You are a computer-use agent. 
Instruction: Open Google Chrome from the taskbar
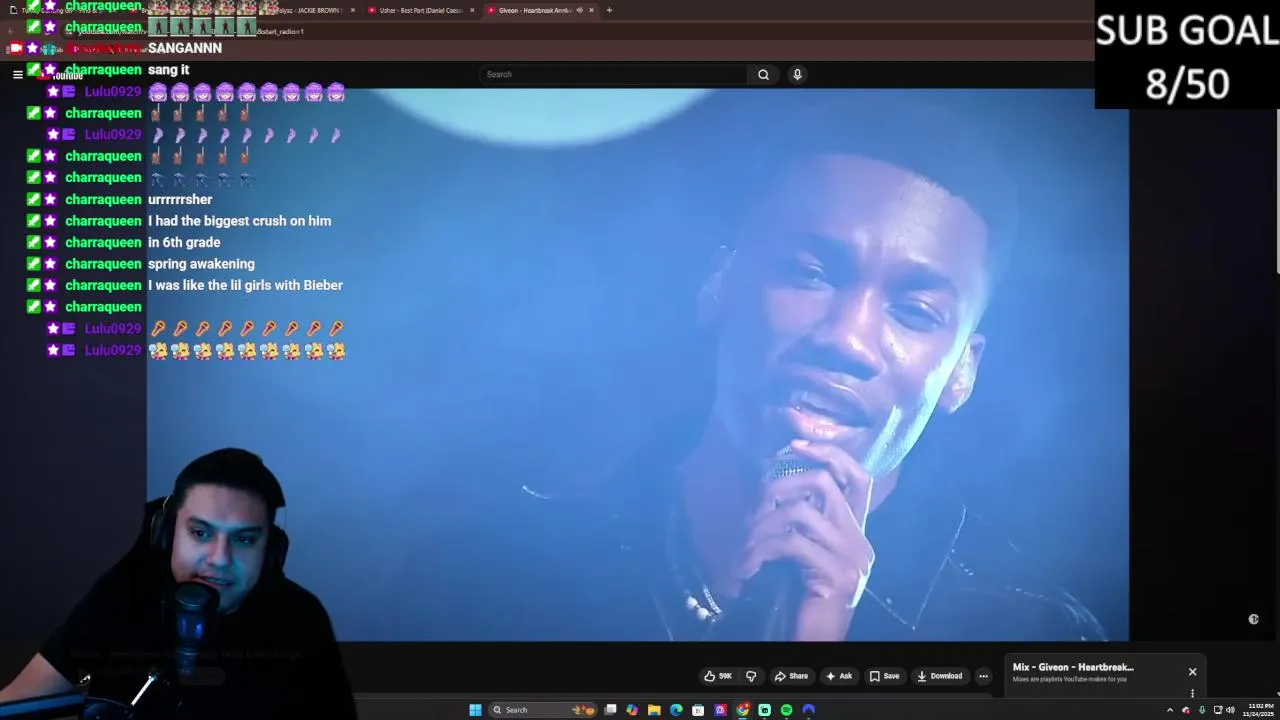point(743,710)
